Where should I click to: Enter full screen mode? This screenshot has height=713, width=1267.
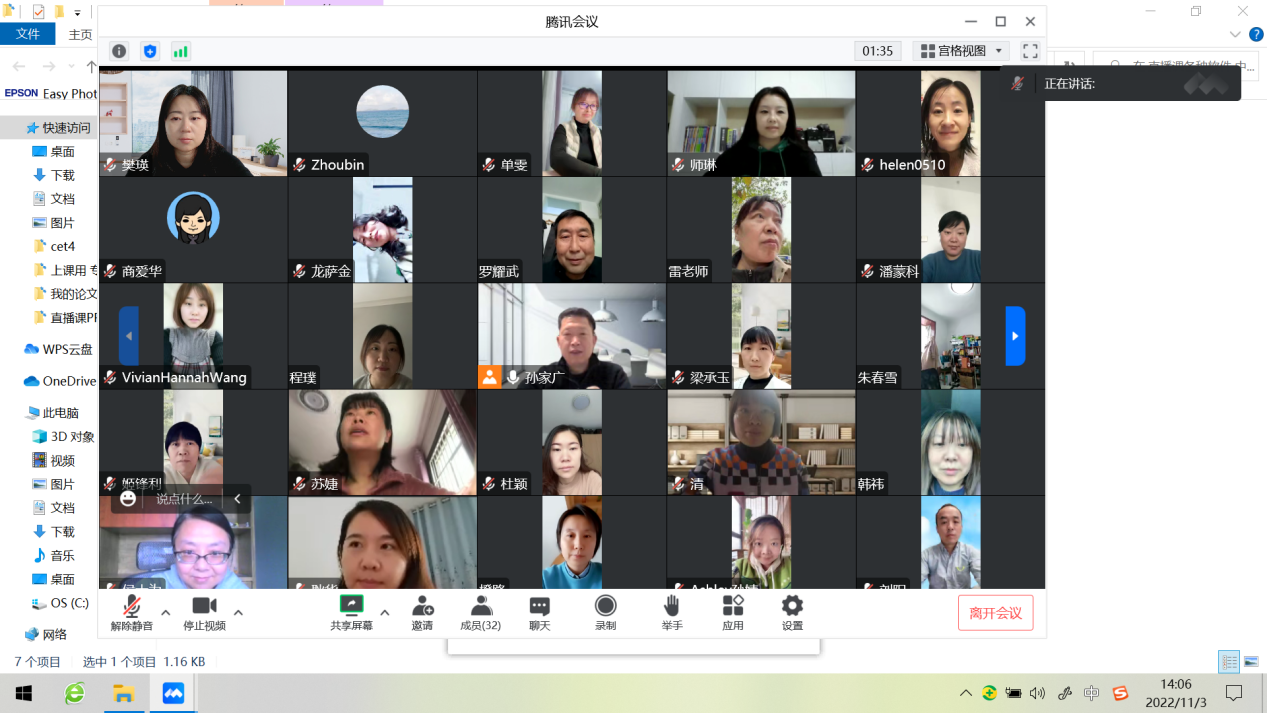pos(1030,51)
